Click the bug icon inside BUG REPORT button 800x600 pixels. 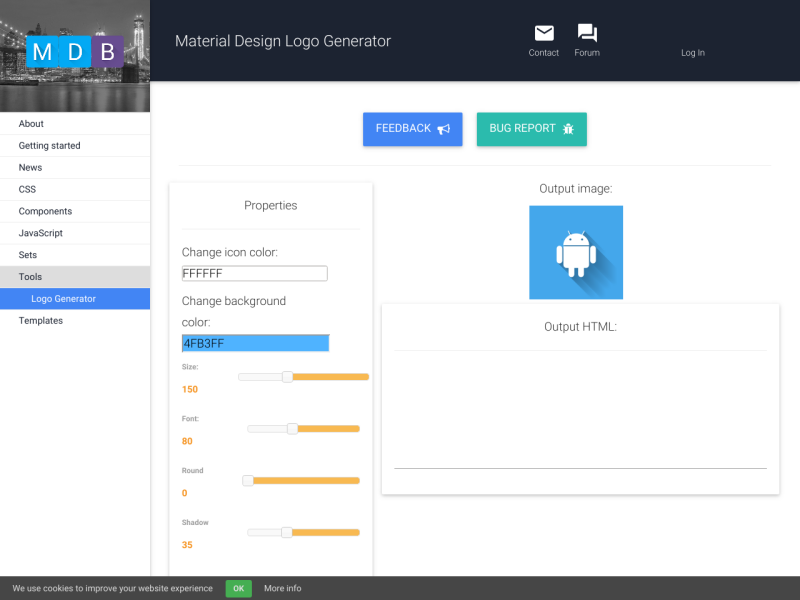(567, 129)
